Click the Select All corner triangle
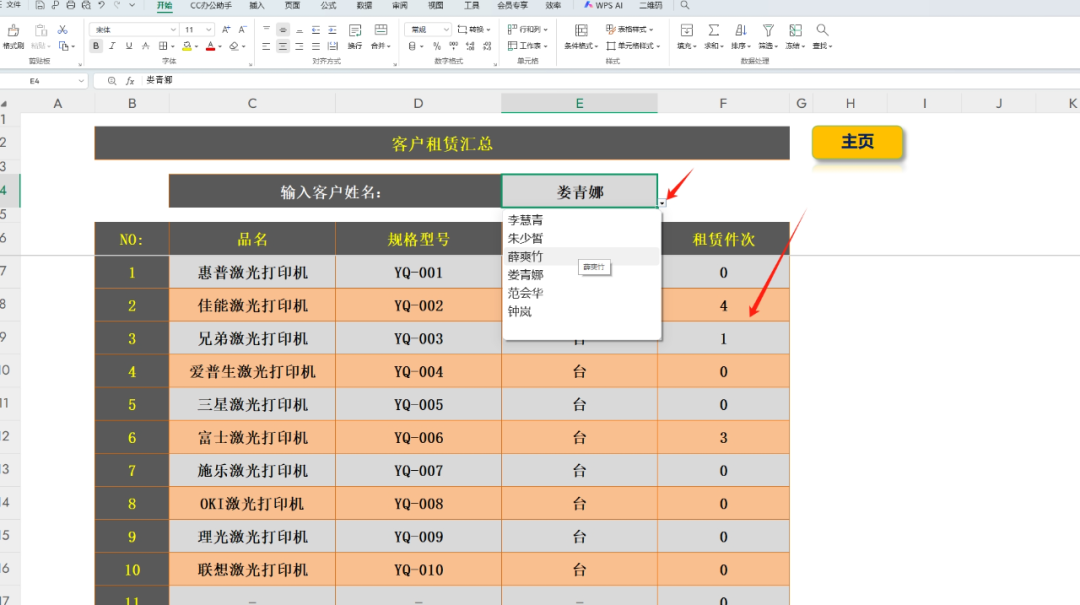Screen dimensions: 1080x605 pos(4,103)
